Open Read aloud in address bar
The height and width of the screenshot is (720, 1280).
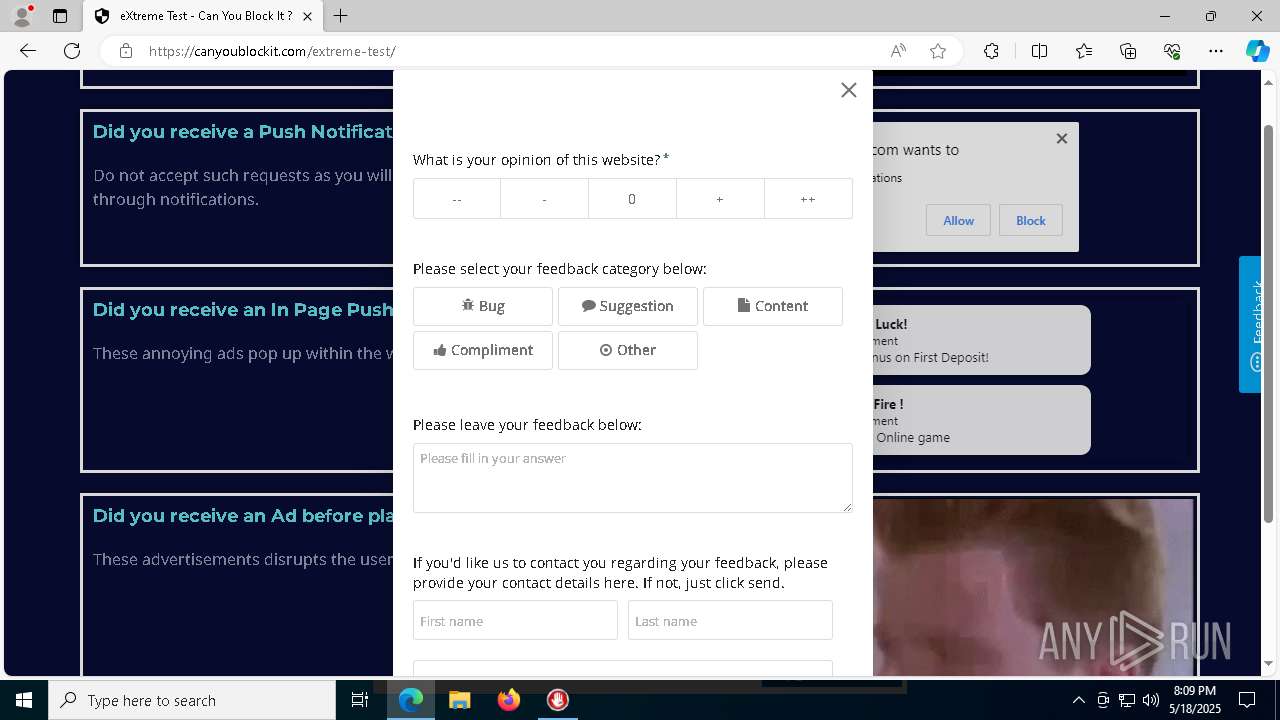coord(898,51)
